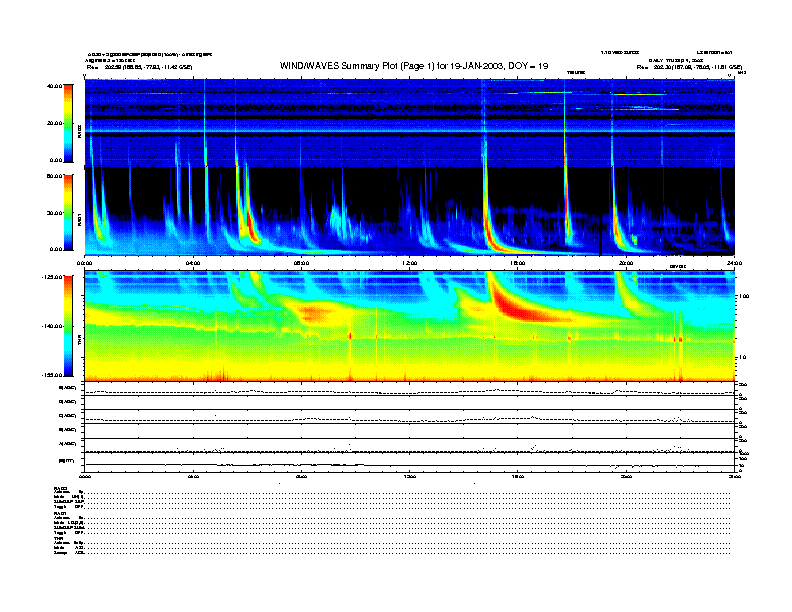Click the TNR heading in the footer status table
792x612 pixels.
(58, 539)
